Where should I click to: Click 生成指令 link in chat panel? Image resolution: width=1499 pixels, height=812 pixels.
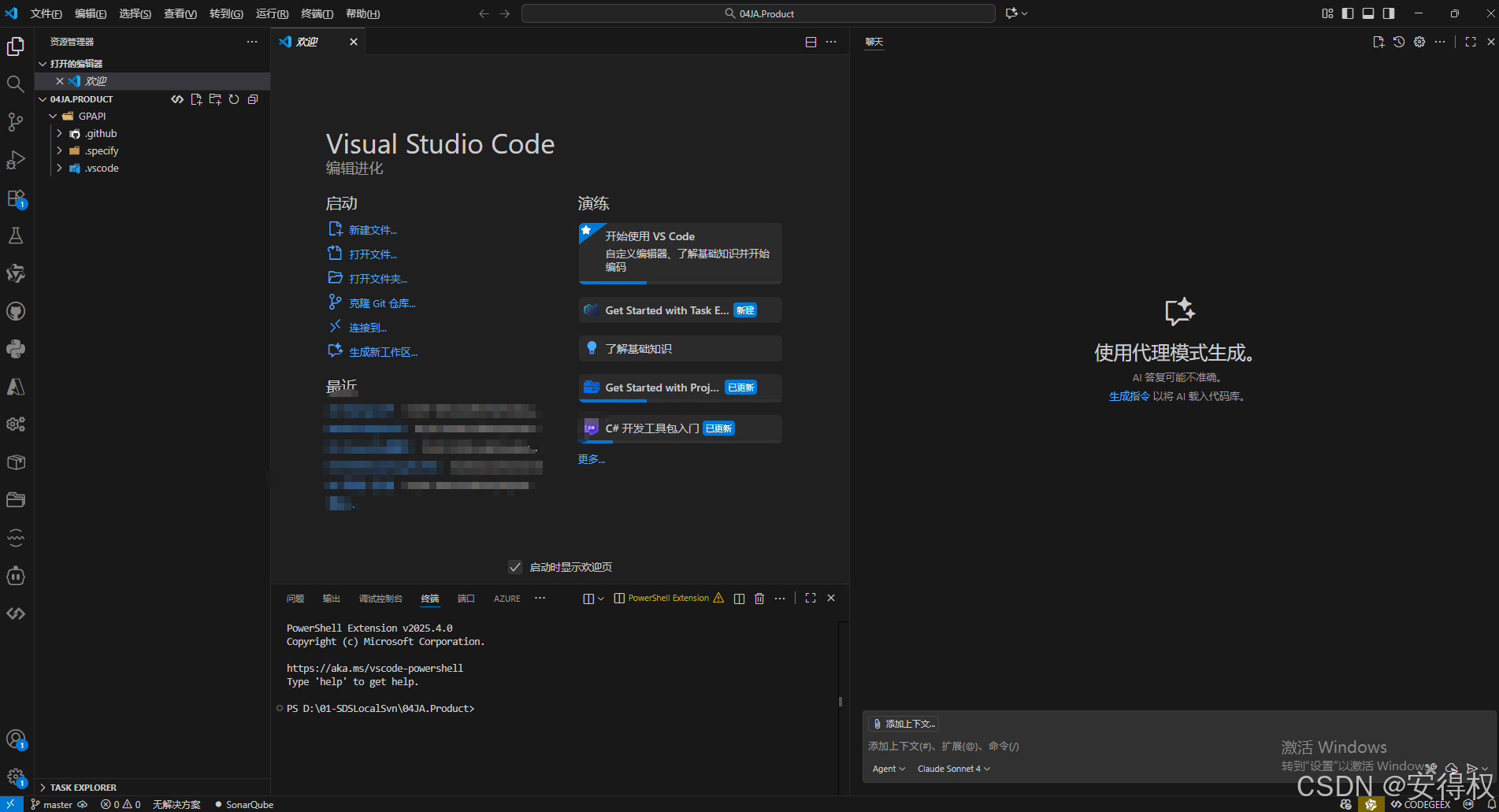(x=1130, y=396)
